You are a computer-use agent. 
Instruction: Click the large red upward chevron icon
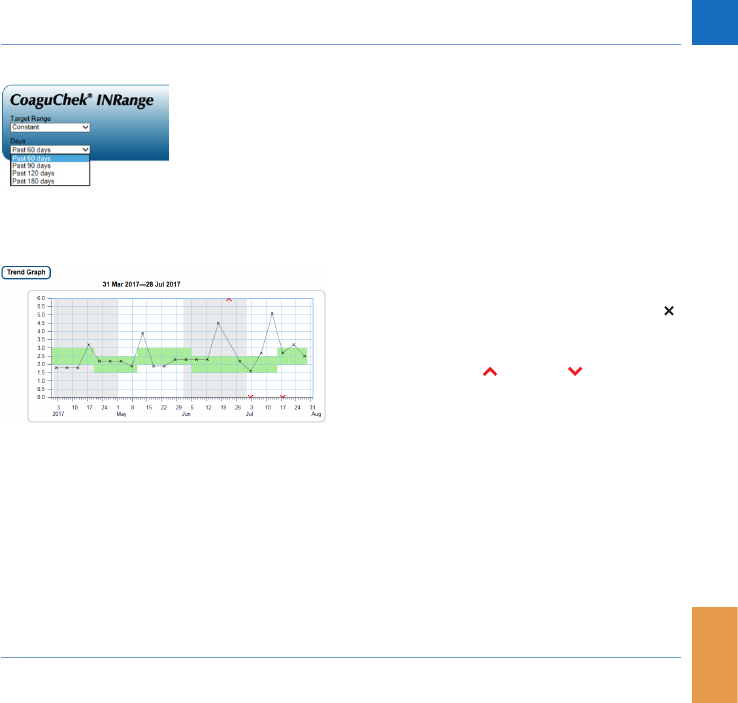coord(490,372)
